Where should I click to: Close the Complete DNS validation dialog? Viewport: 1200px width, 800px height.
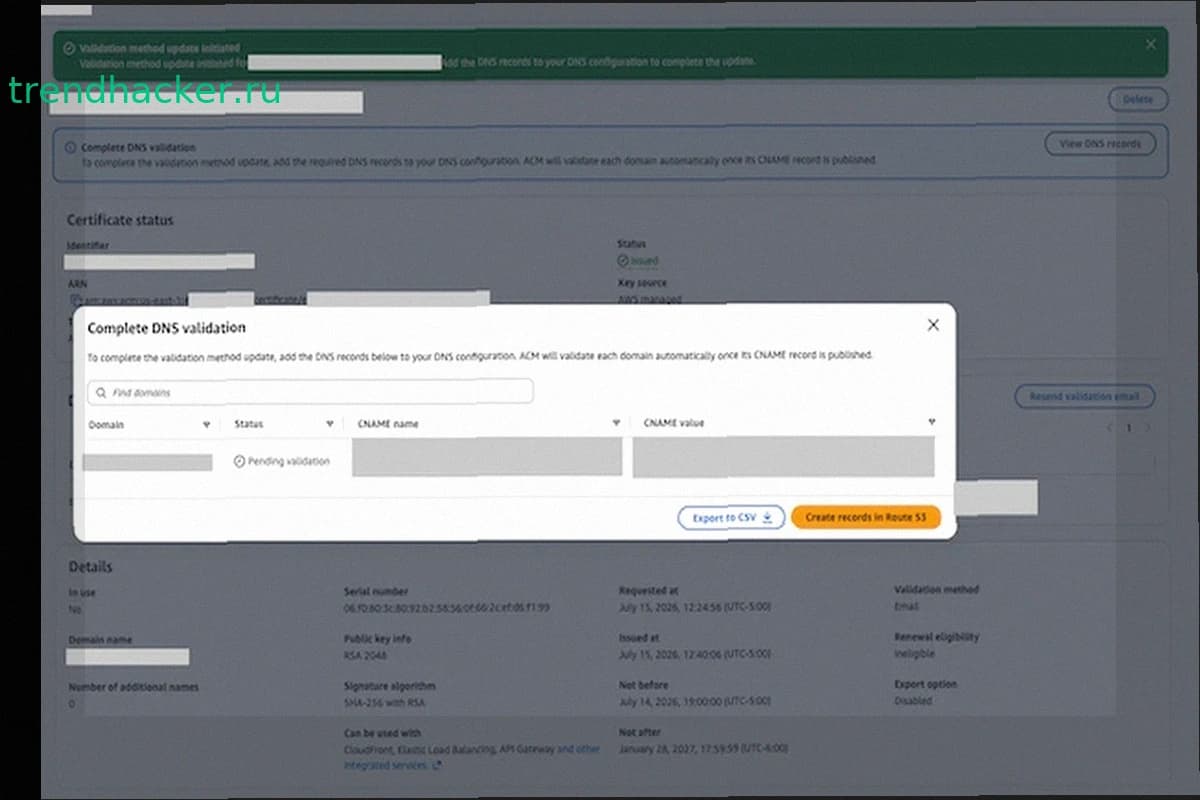pyautogui.click(x=932, y=325)
